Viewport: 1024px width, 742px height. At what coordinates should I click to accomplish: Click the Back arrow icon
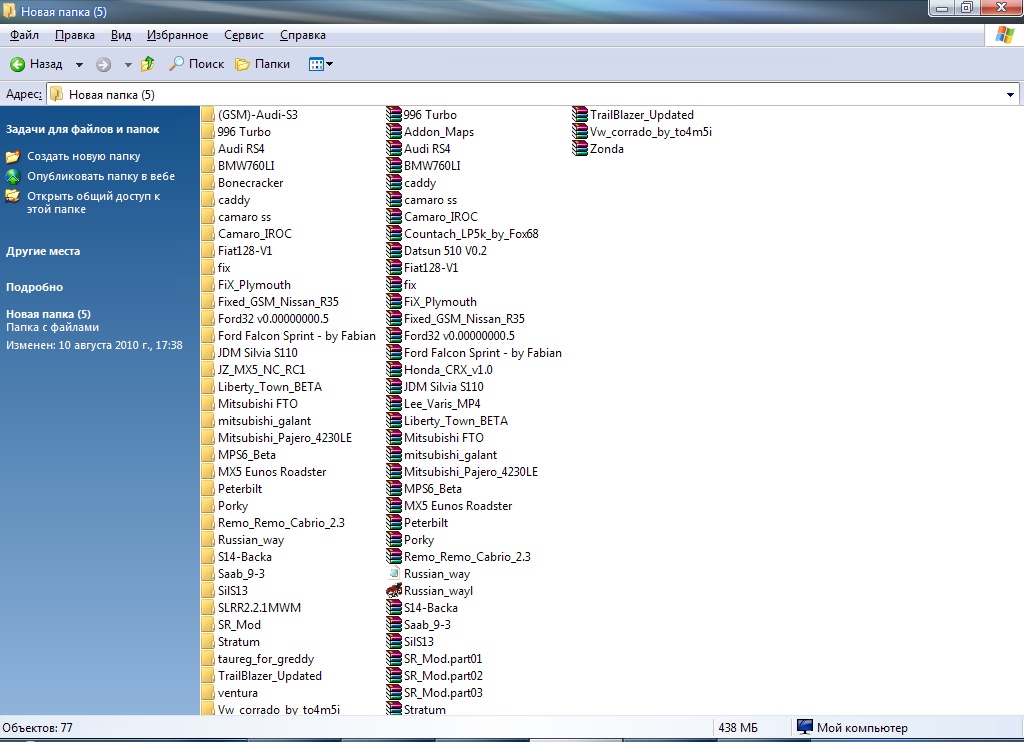pyautogui.click(x=18, y=64)
